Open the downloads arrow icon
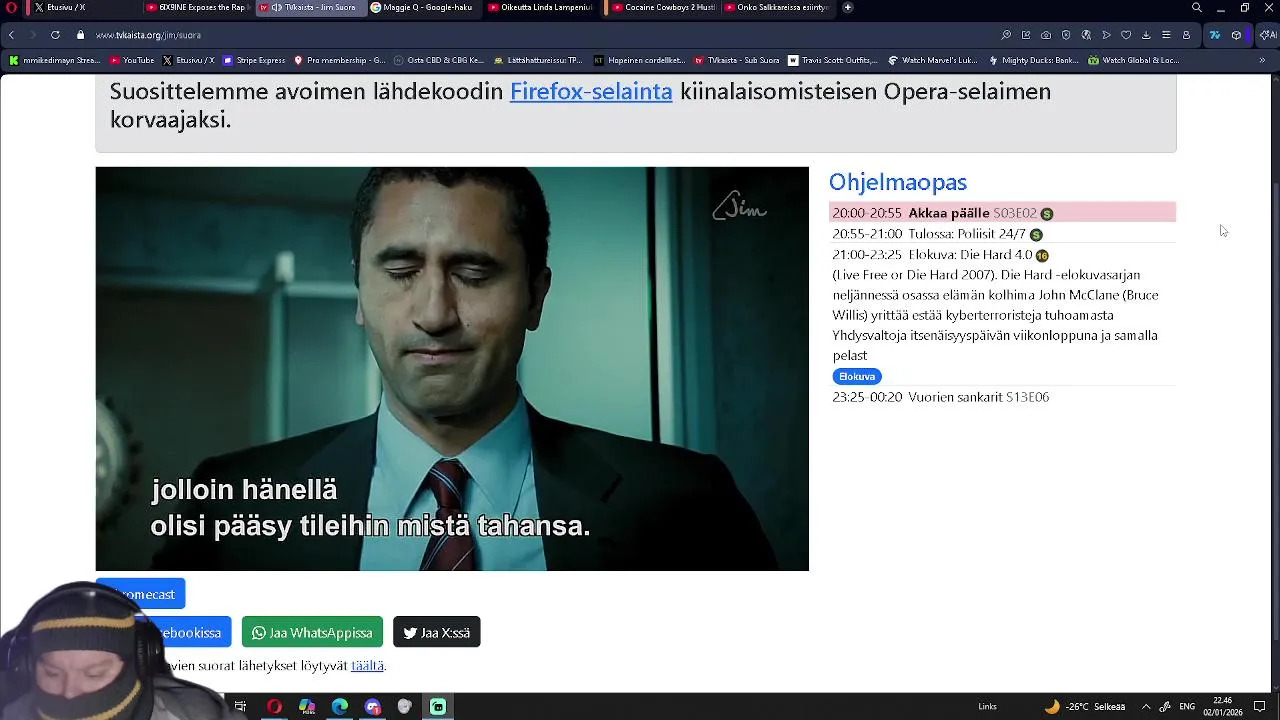The width and height of the screenshot is (1280, 720). [1146, 35]
